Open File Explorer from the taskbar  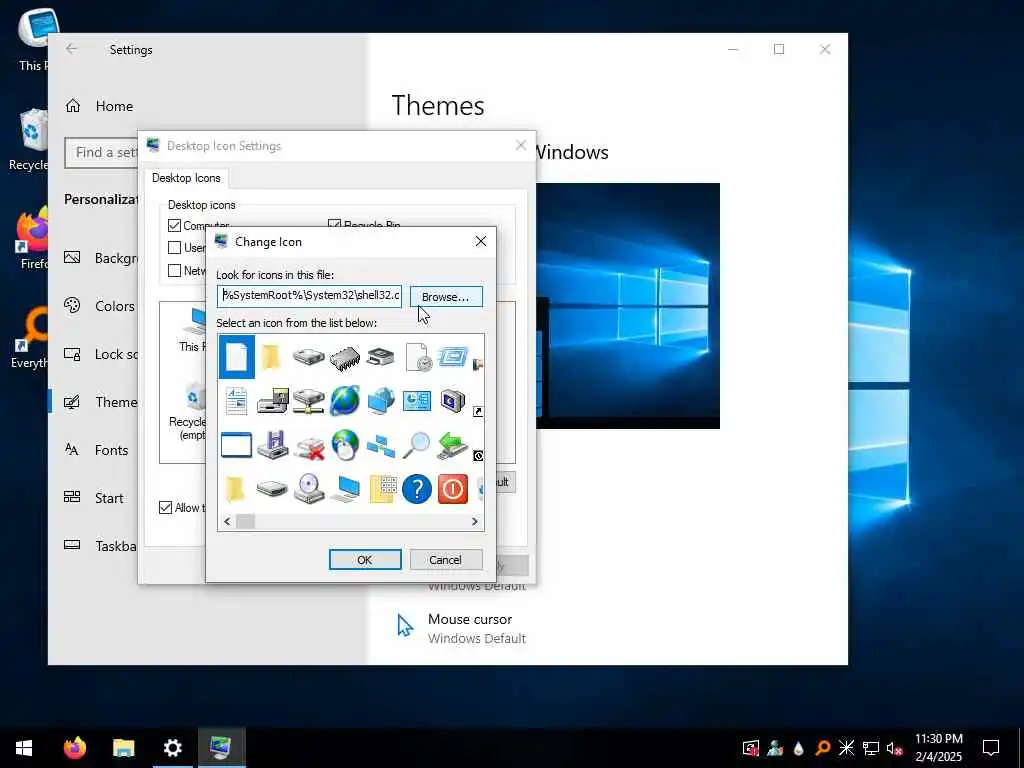coord(123,748)
